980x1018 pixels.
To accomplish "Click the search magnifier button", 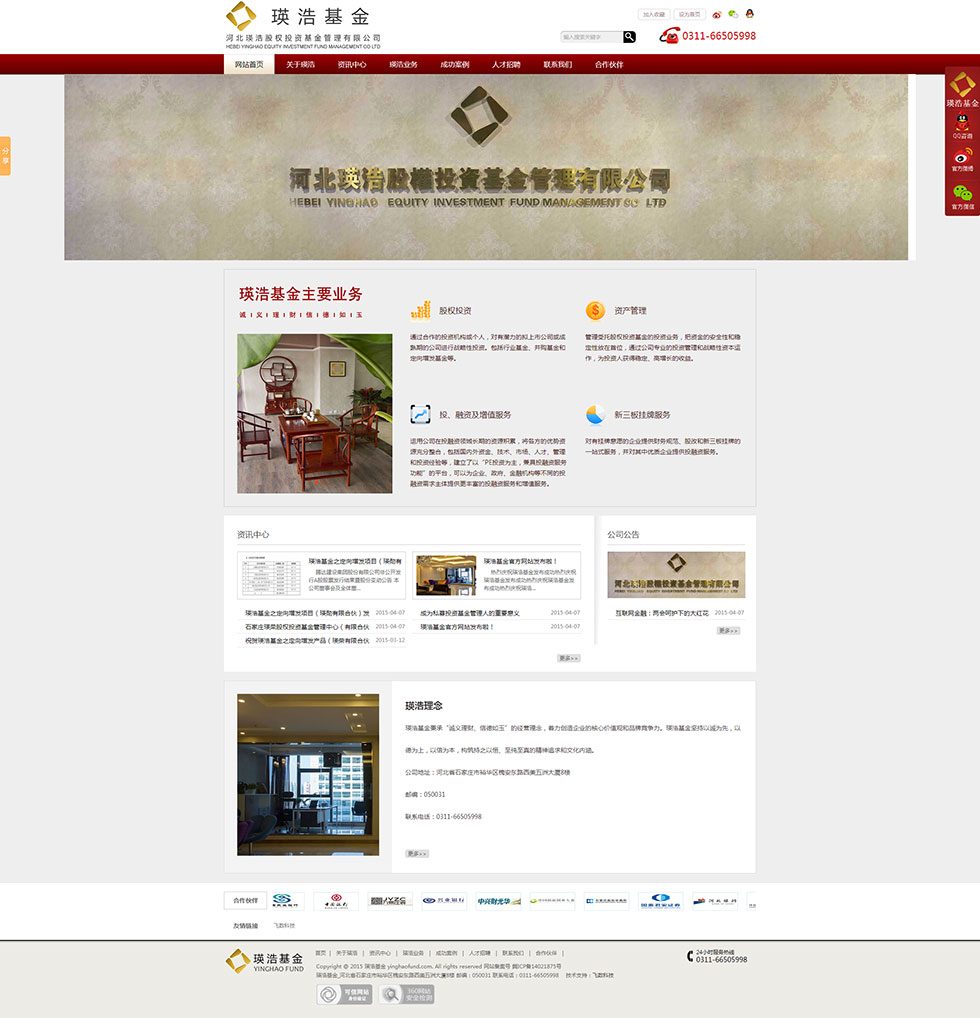I will pos(629,37).
